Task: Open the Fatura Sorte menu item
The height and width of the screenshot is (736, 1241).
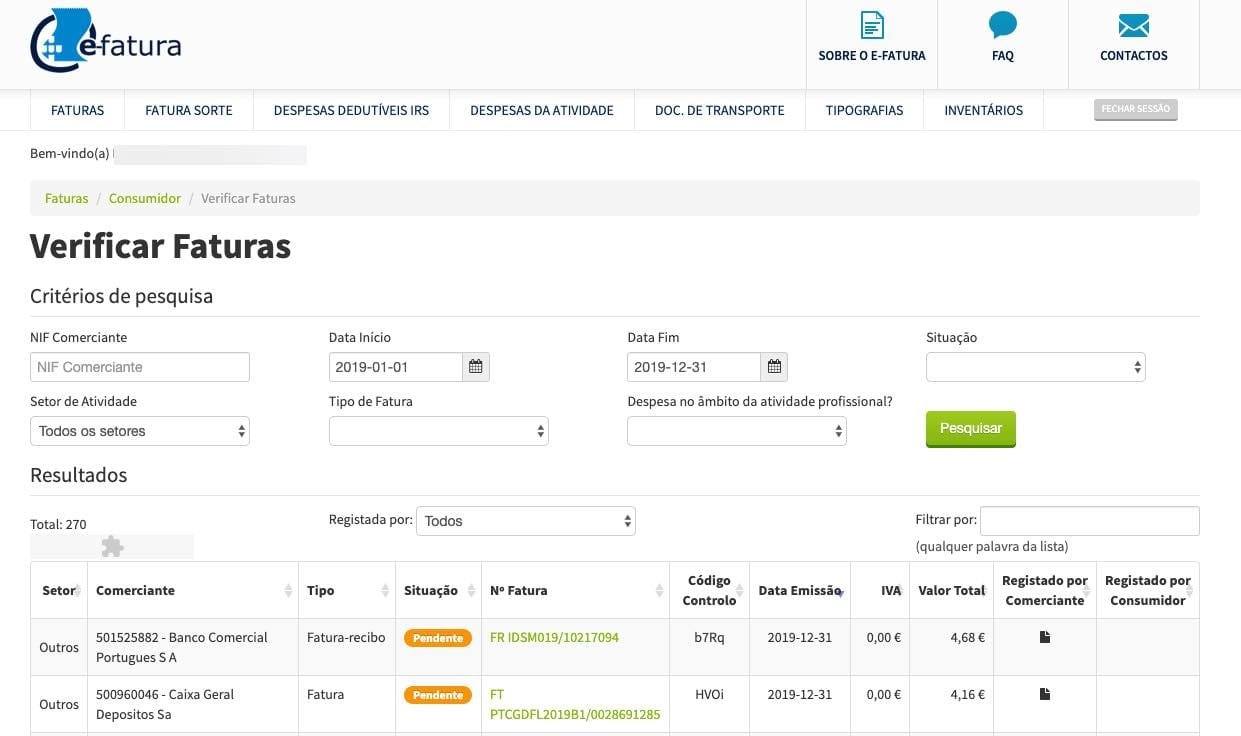Action: coord(188,110)
